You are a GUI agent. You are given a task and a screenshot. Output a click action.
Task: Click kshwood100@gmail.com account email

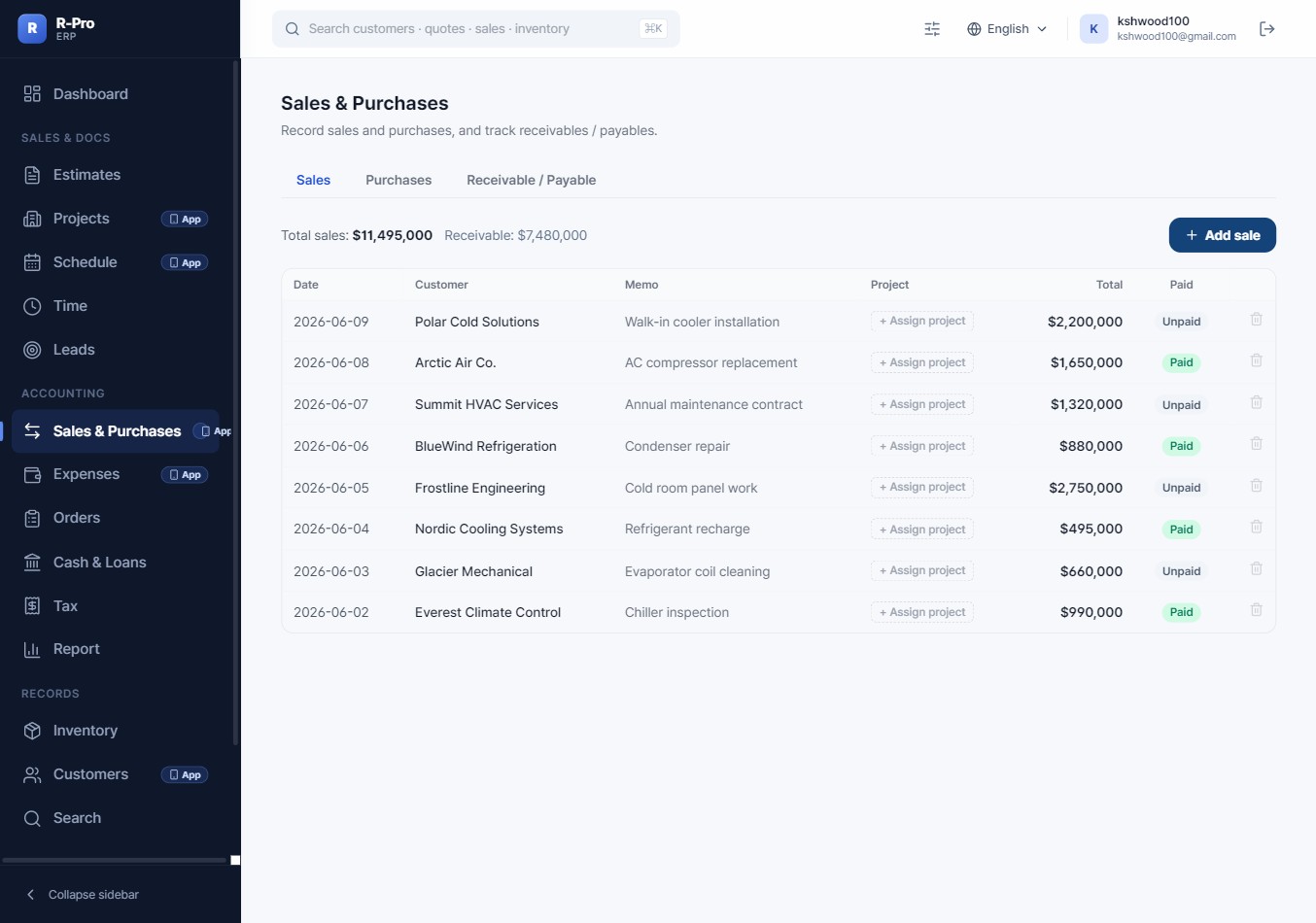click(x=1177, y=37)
